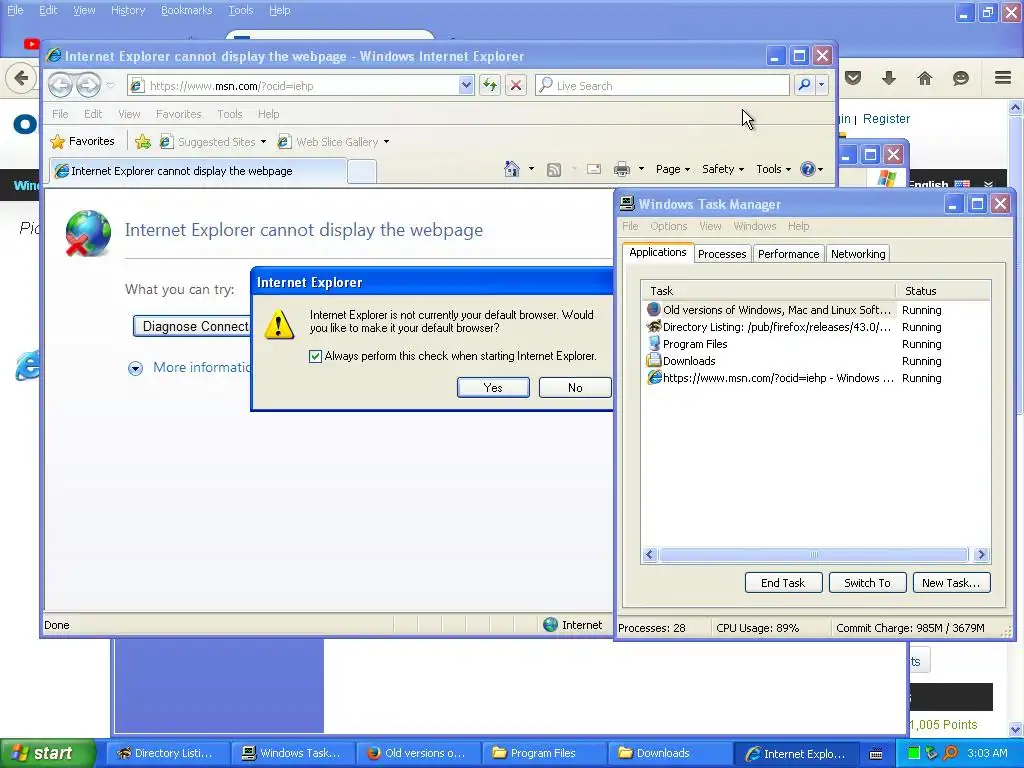This screenshot has width=1024, height=768.
Task: Open search provider dropdown arrow
Action: click(822, 85)
